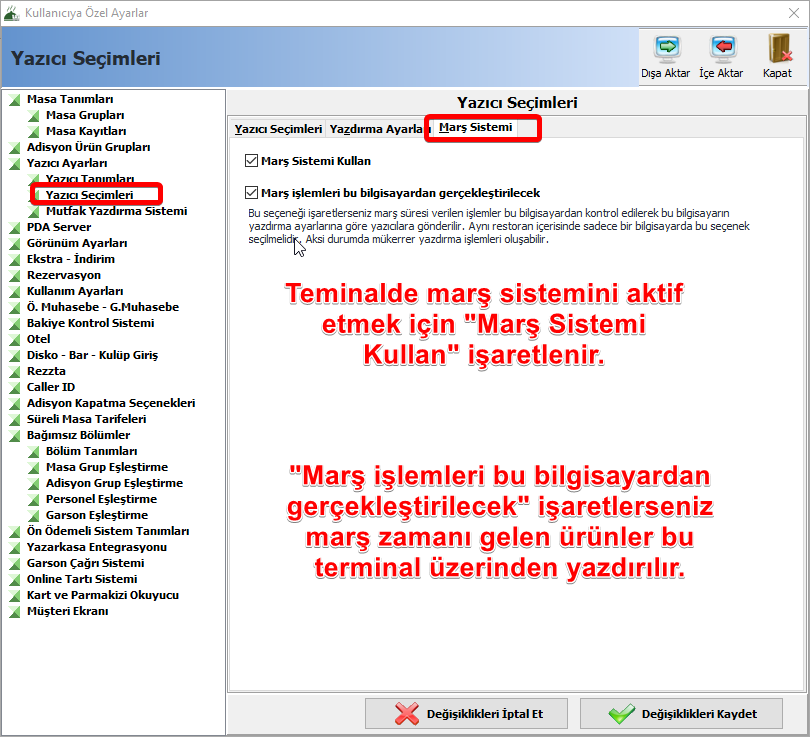810x737 pixels.
Task: Click the green checkmark icon on Değişiklikleri Kaydet
Action: pos(621,714)
